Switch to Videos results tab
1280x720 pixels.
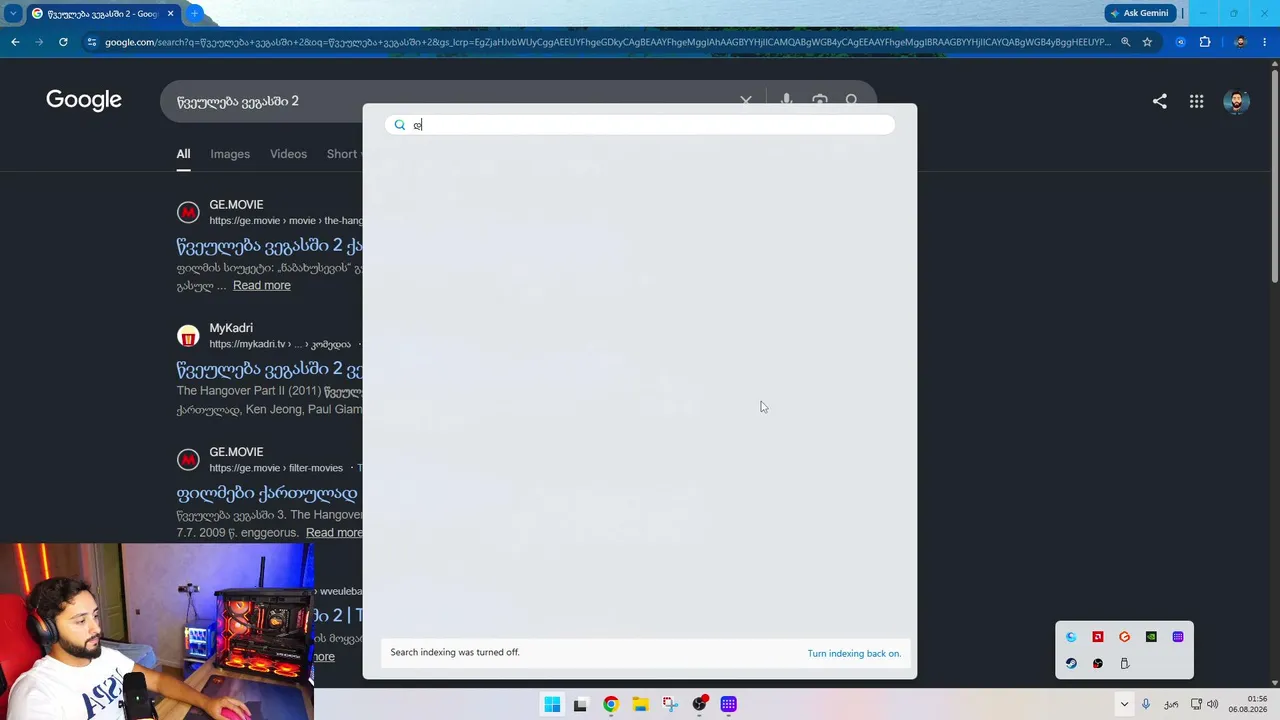pos(288,154)
